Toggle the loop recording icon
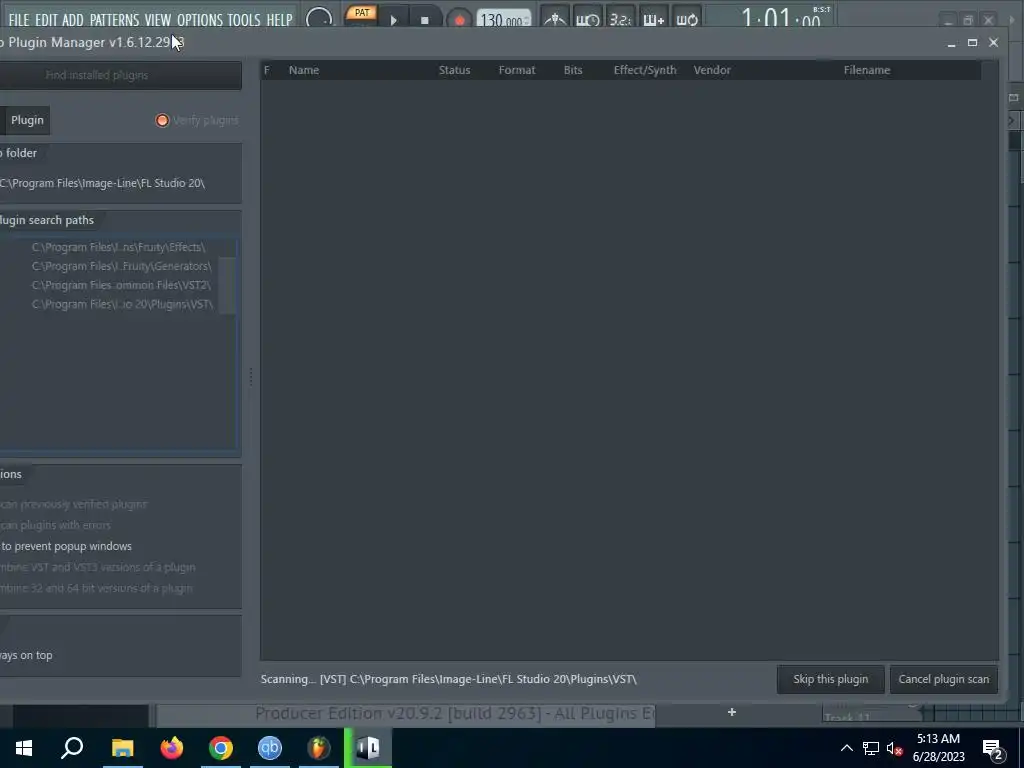 687,20
